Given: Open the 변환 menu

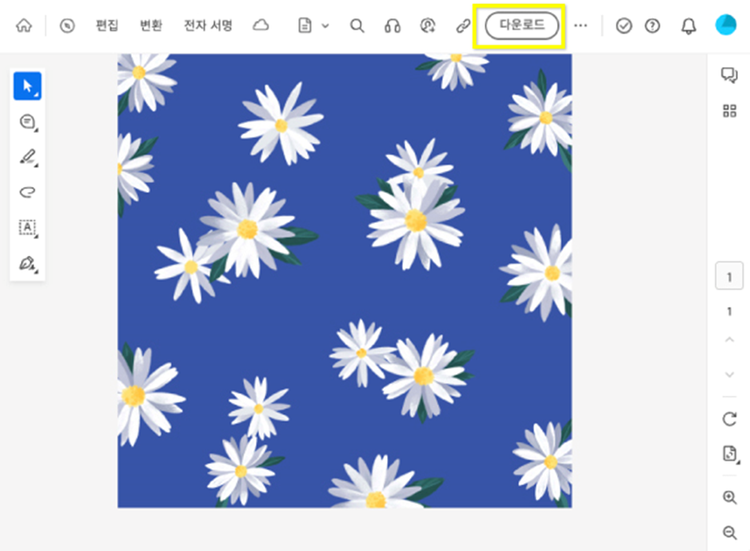Looking at the screenshot, I should [151, 25].
